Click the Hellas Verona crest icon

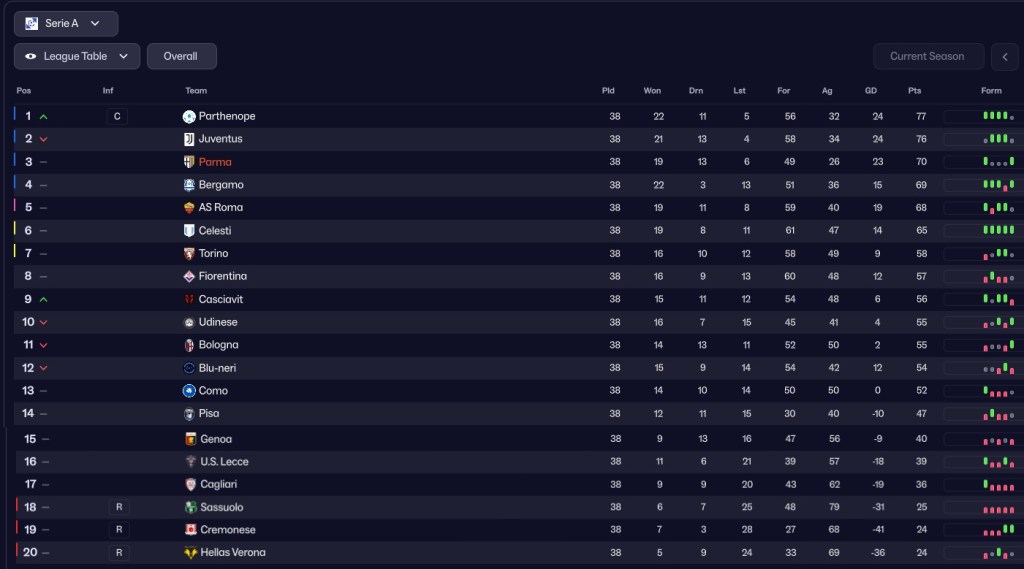(x=191, y=553)
